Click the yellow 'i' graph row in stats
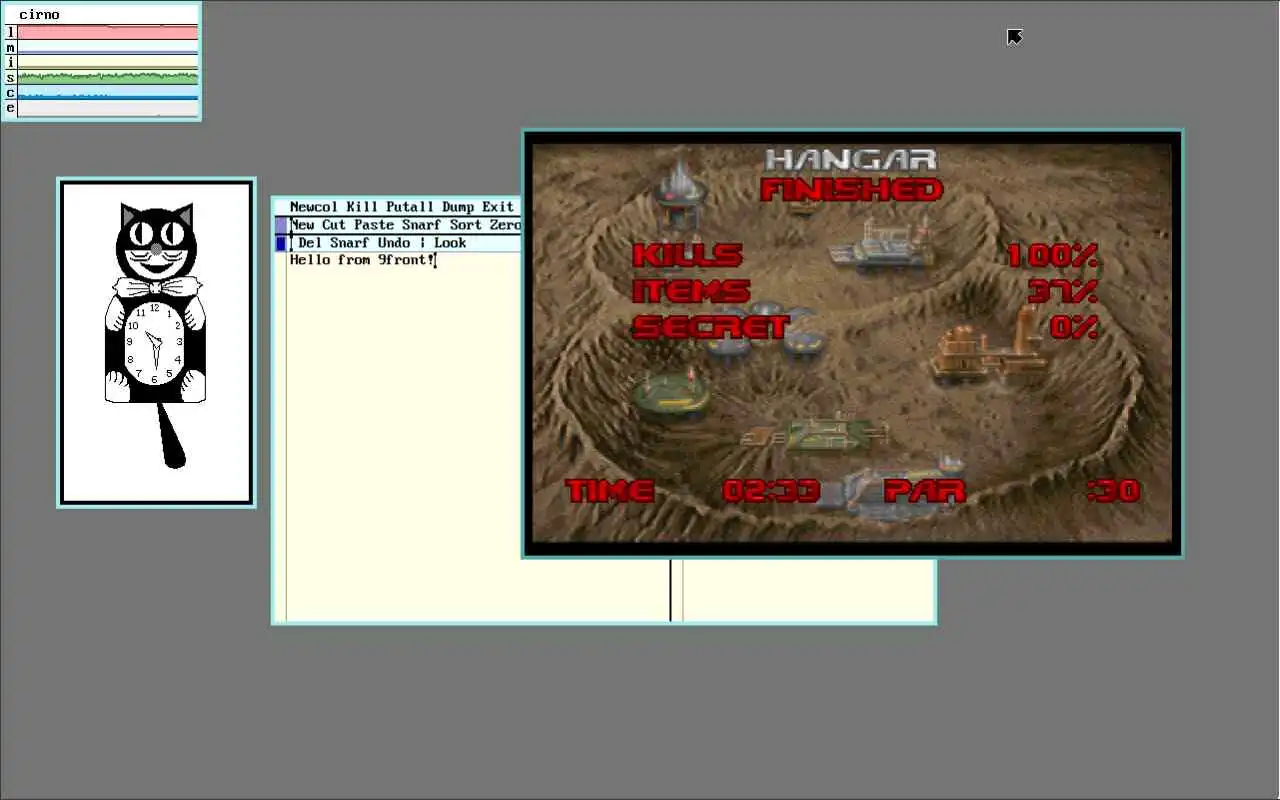Viewport: 1280px width, 800px height. coord(108,62)
